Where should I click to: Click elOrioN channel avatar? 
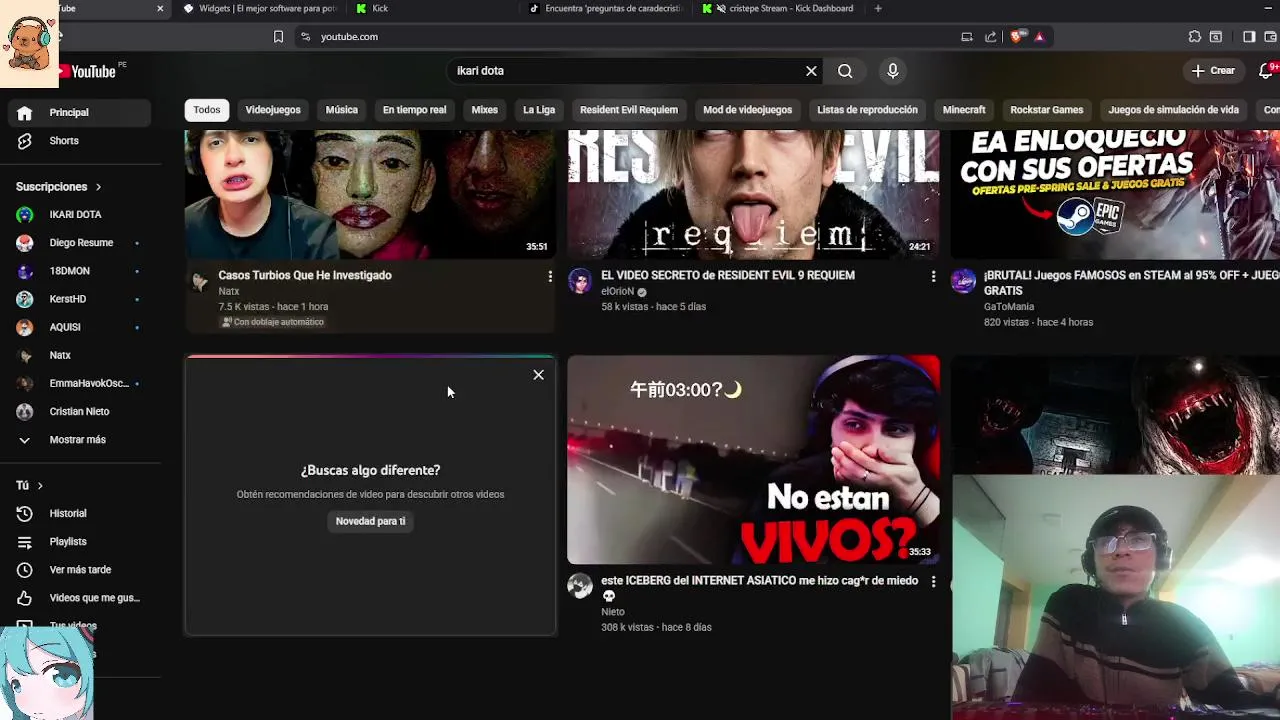pyautogui.click(x=580, y=281)
